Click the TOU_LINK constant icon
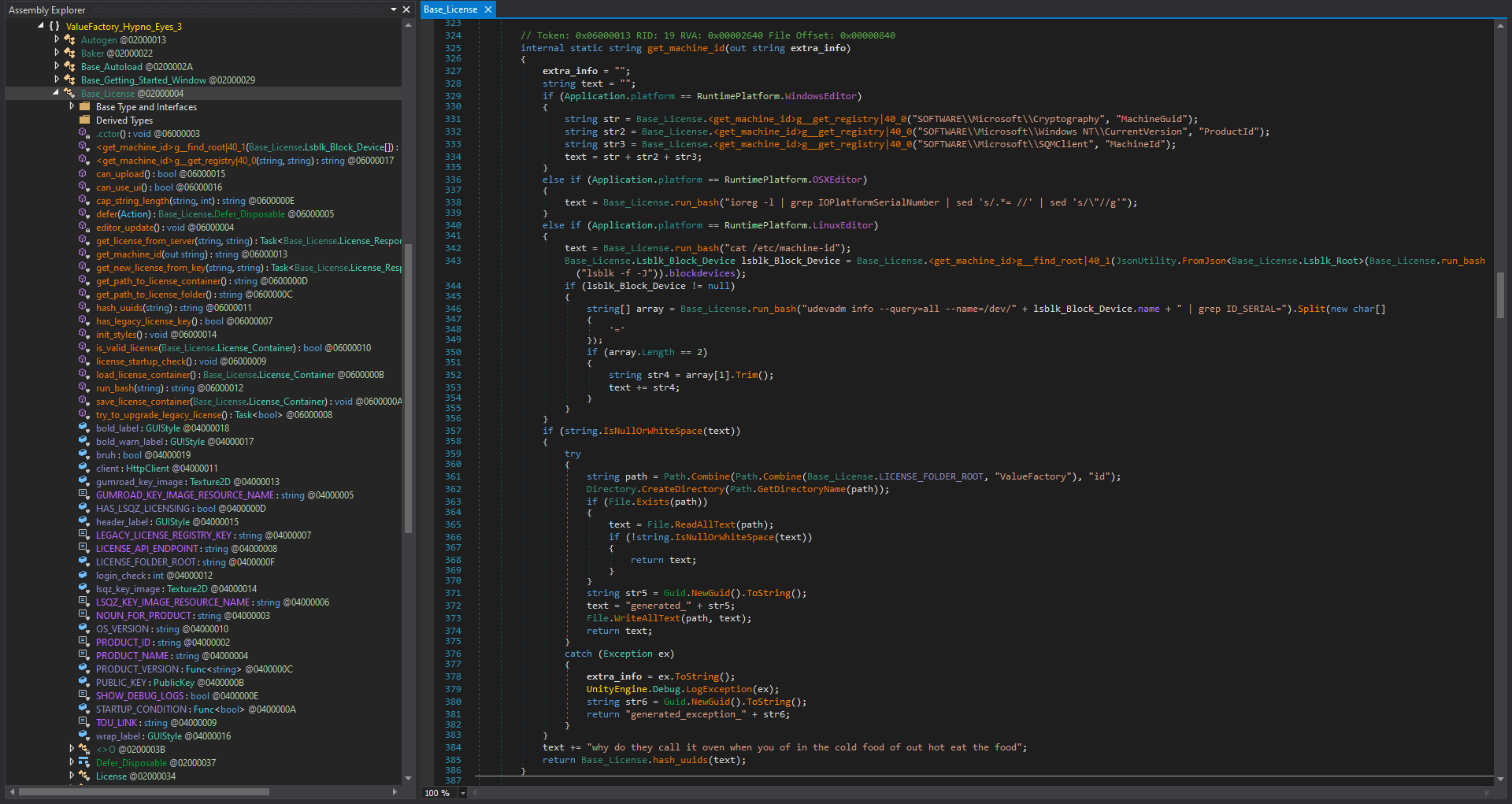The height and width of the screenshot is (804, 1512). [84, 722]
